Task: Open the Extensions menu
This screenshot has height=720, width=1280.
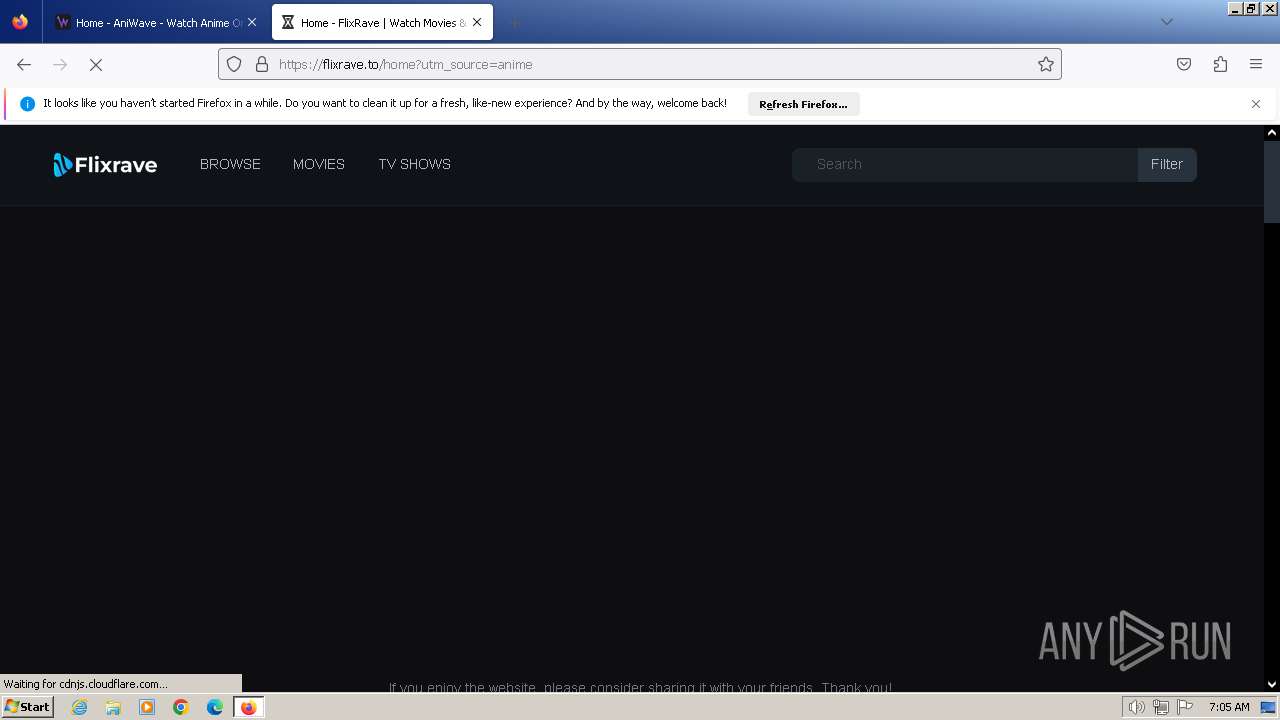Action: [1220, 64]
